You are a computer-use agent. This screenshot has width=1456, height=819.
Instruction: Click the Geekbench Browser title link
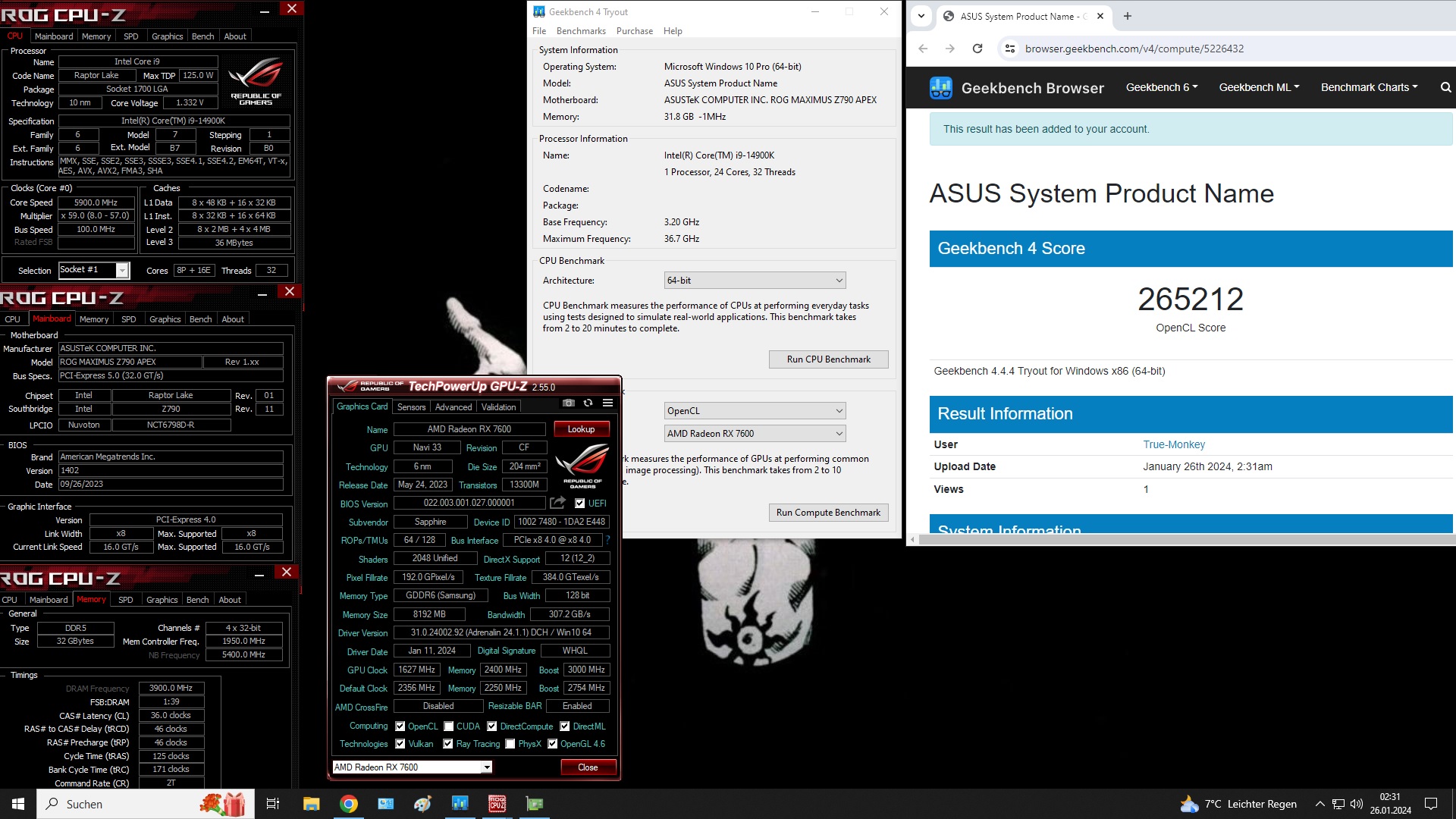tap(1032, 88)
